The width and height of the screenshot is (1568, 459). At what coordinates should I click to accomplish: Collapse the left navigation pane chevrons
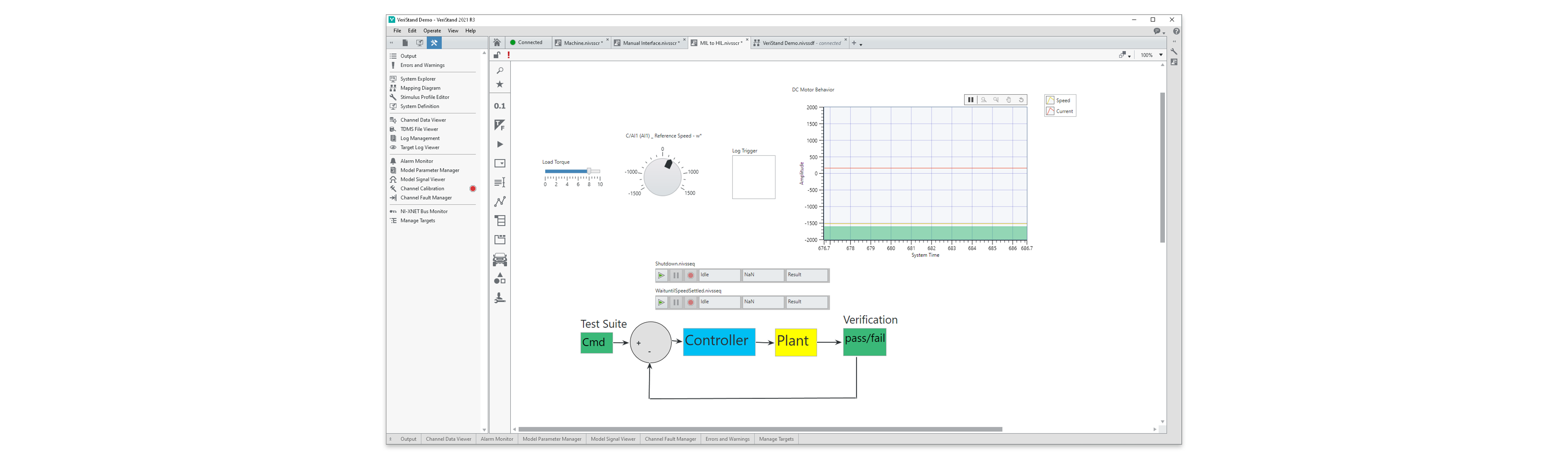tap(392, 43)
